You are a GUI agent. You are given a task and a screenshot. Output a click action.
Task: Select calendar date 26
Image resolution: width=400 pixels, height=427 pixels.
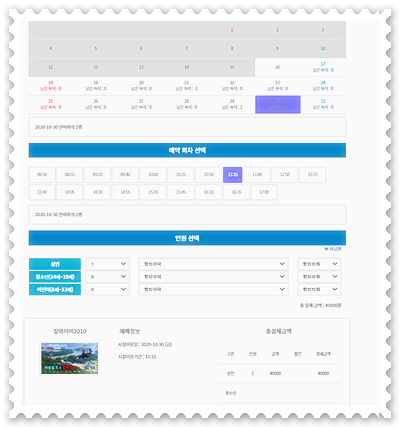96,104
